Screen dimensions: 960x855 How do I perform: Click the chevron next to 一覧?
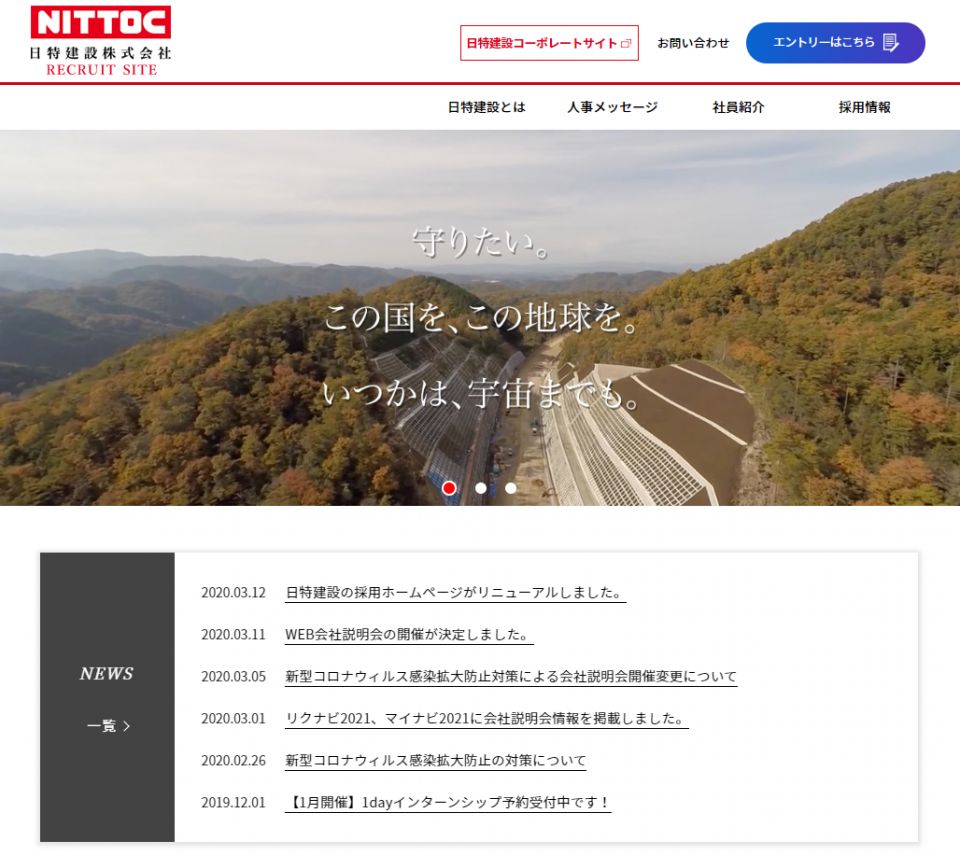(127, 726)
